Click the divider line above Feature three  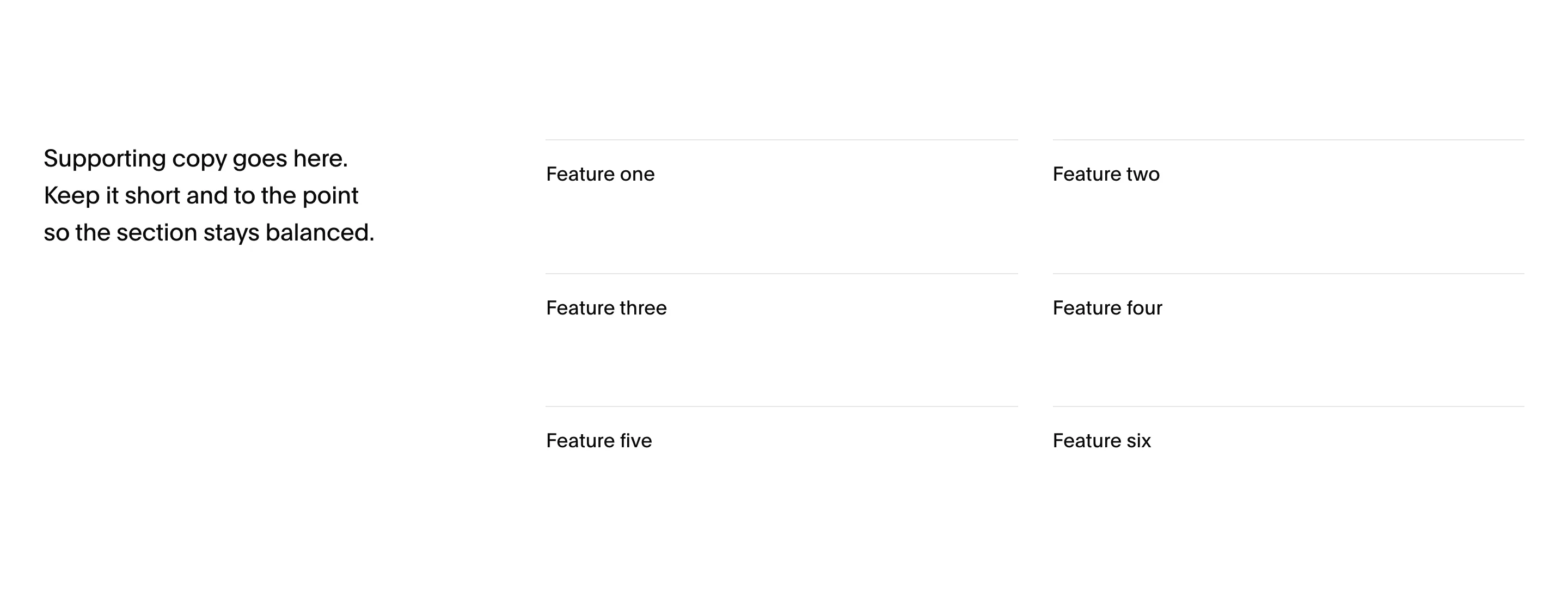[x=782, y=274]
